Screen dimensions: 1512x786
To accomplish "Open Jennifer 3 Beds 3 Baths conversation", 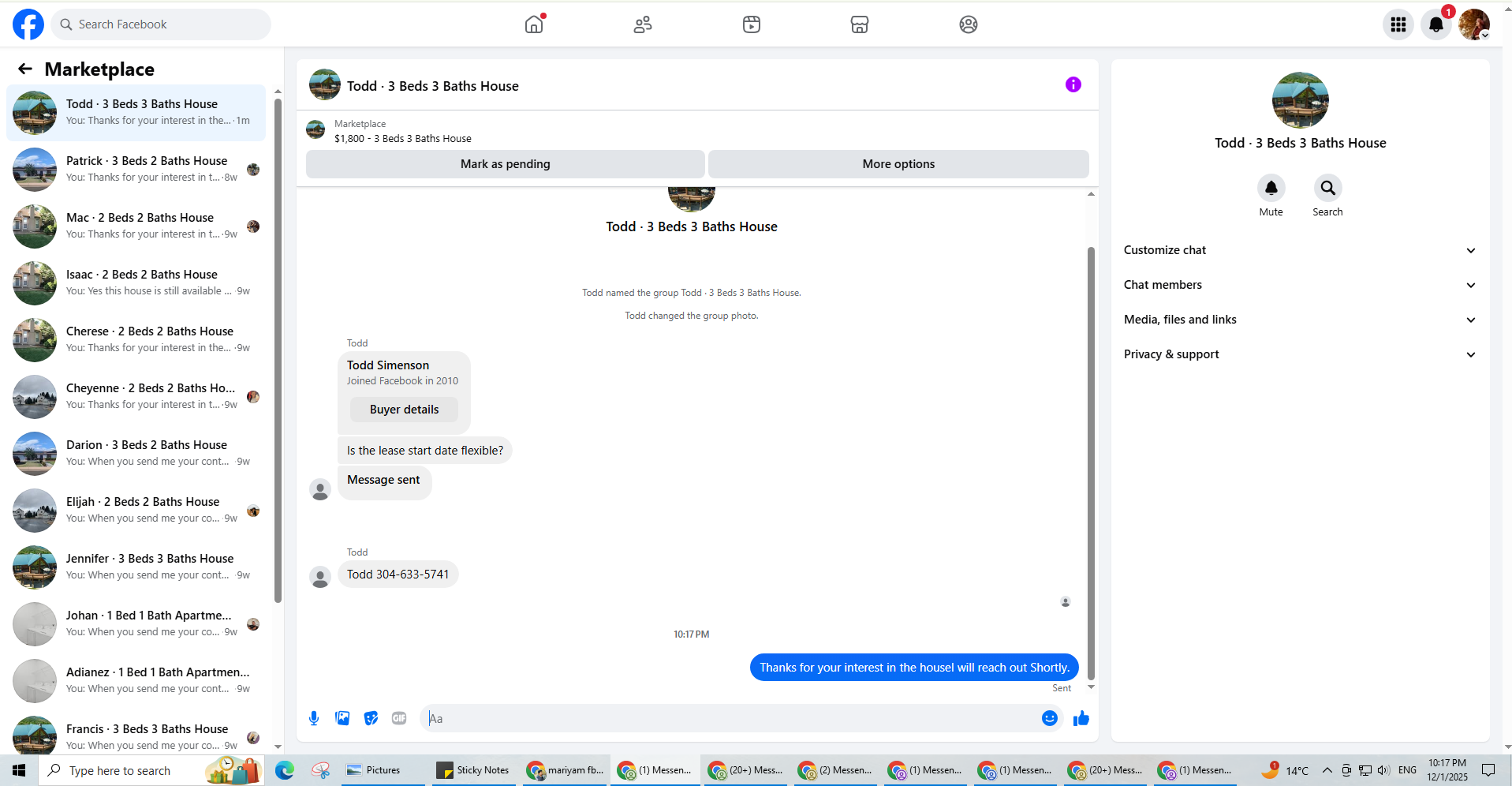I will (x=136, y=567).
